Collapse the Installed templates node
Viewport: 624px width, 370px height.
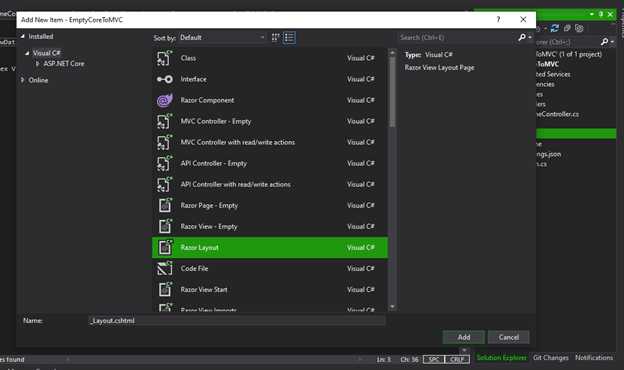(x=23, y=36)
